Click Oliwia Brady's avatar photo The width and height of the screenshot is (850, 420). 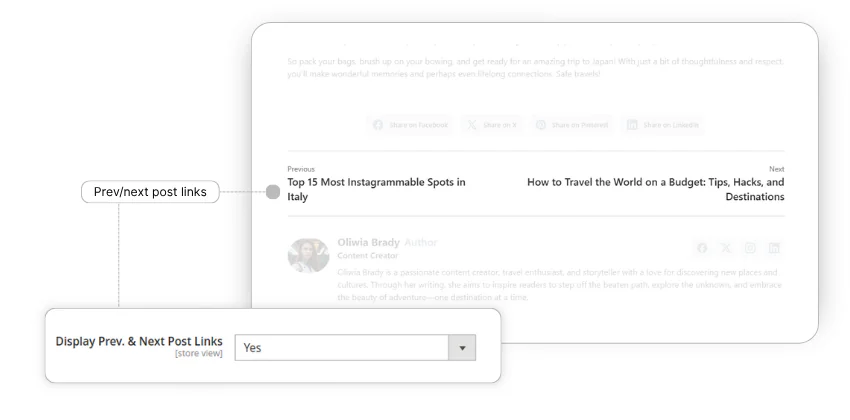pyautogui.click(x=308, y=256)
